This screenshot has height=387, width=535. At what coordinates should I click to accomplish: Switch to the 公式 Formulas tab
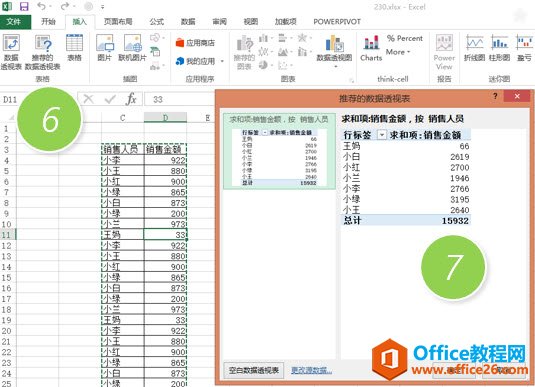(157, 22)
